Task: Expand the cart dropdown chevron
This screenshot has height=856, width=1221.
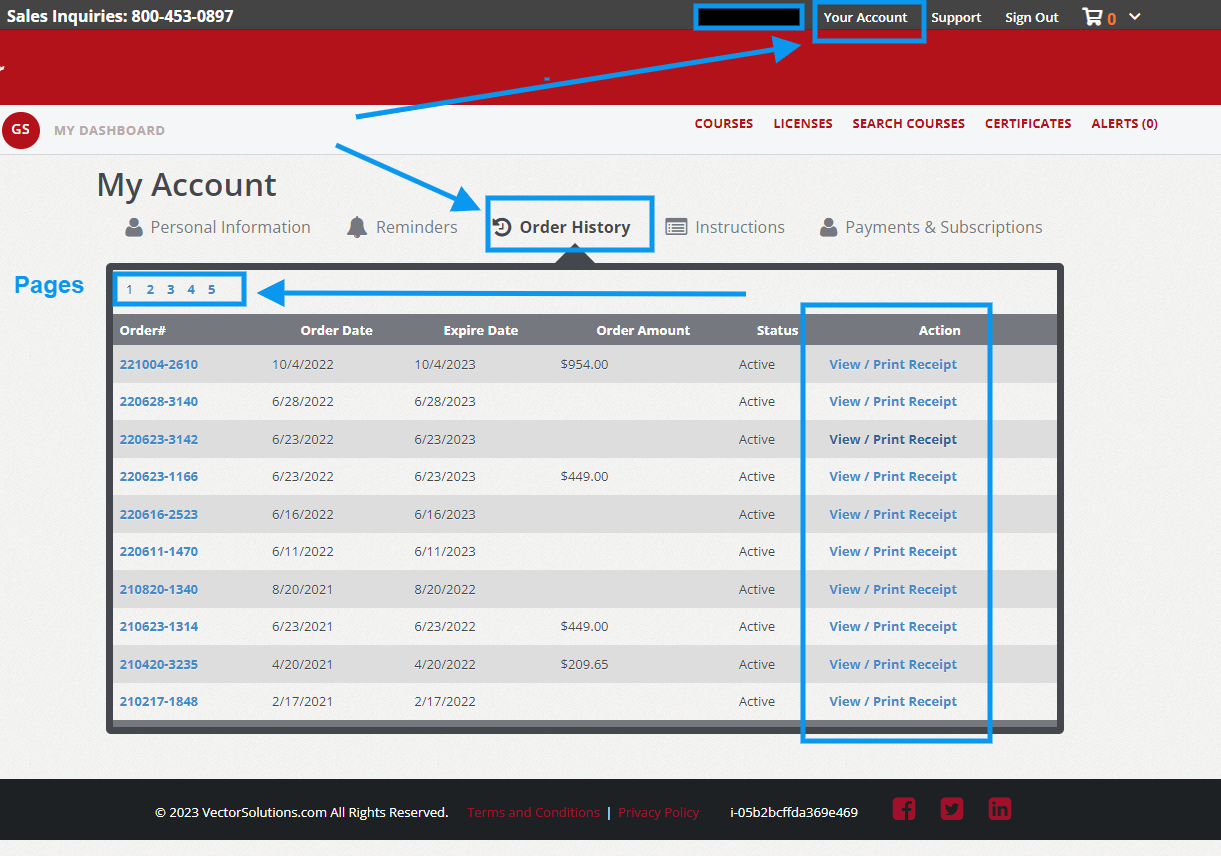Action: point(1133,16)
